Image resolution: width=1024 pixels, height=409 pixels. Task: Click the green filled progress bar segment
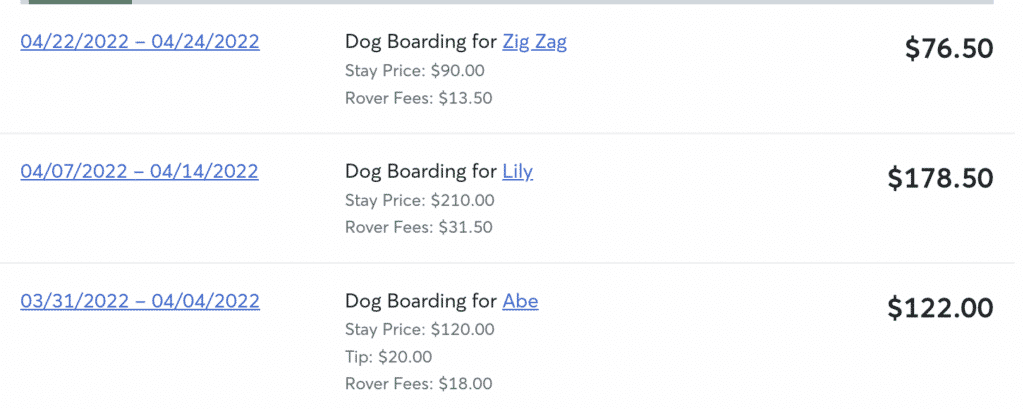80,2
